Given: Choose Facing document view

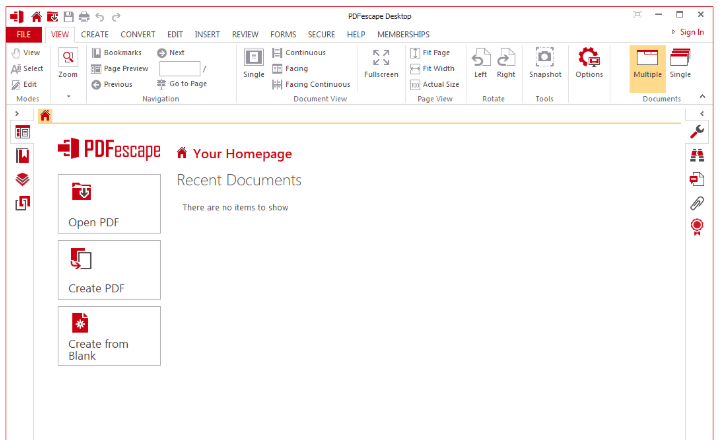Looking at the screenshot, I should [290, 69].
